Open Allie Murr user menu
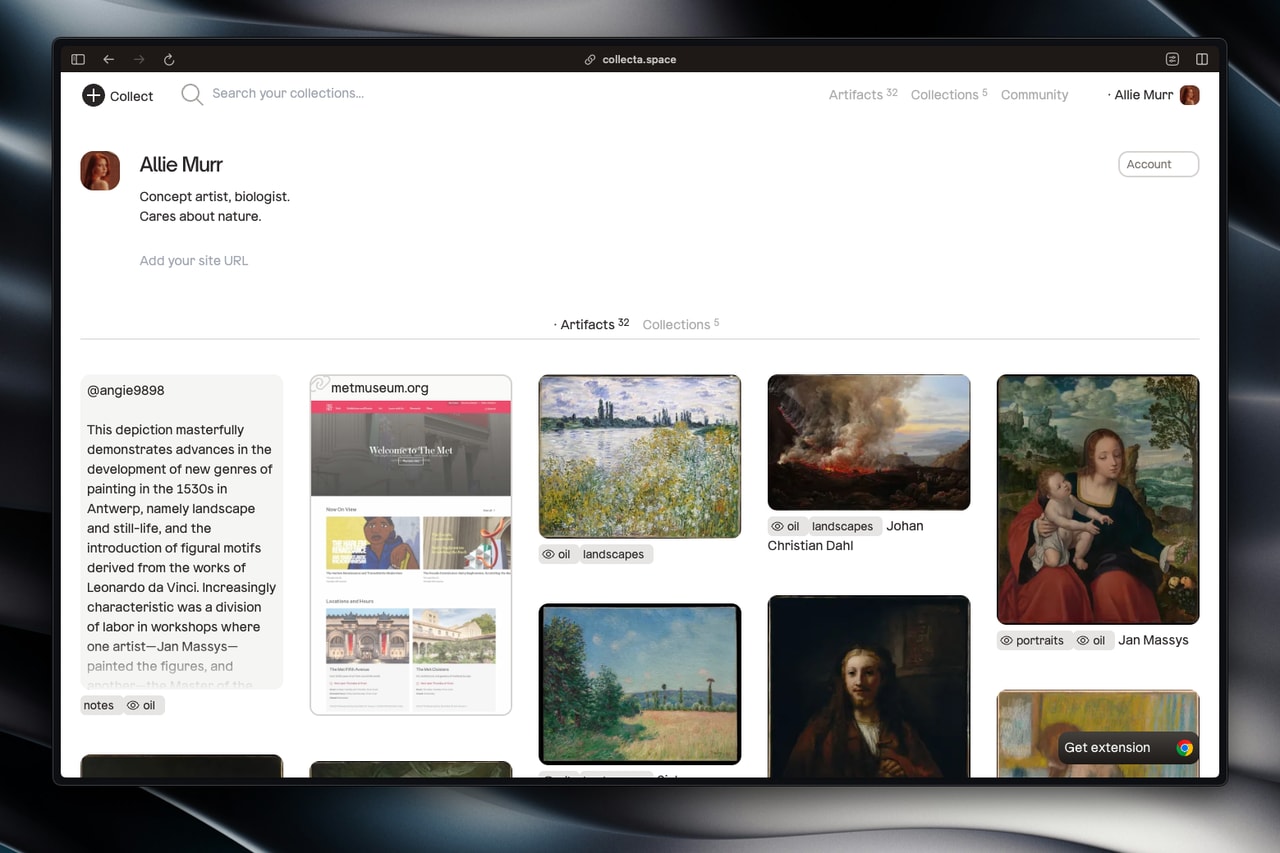1280x853 pixels. click(1153, 95)
